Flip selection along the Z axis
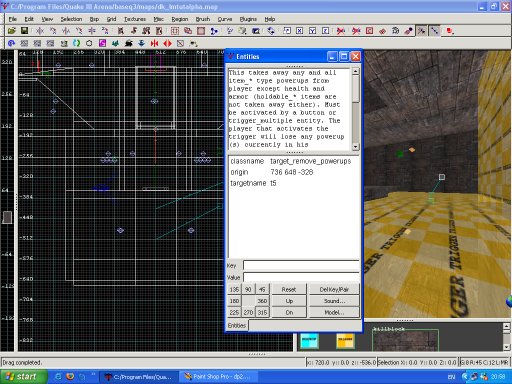512x384 pixels. [92, 31]
